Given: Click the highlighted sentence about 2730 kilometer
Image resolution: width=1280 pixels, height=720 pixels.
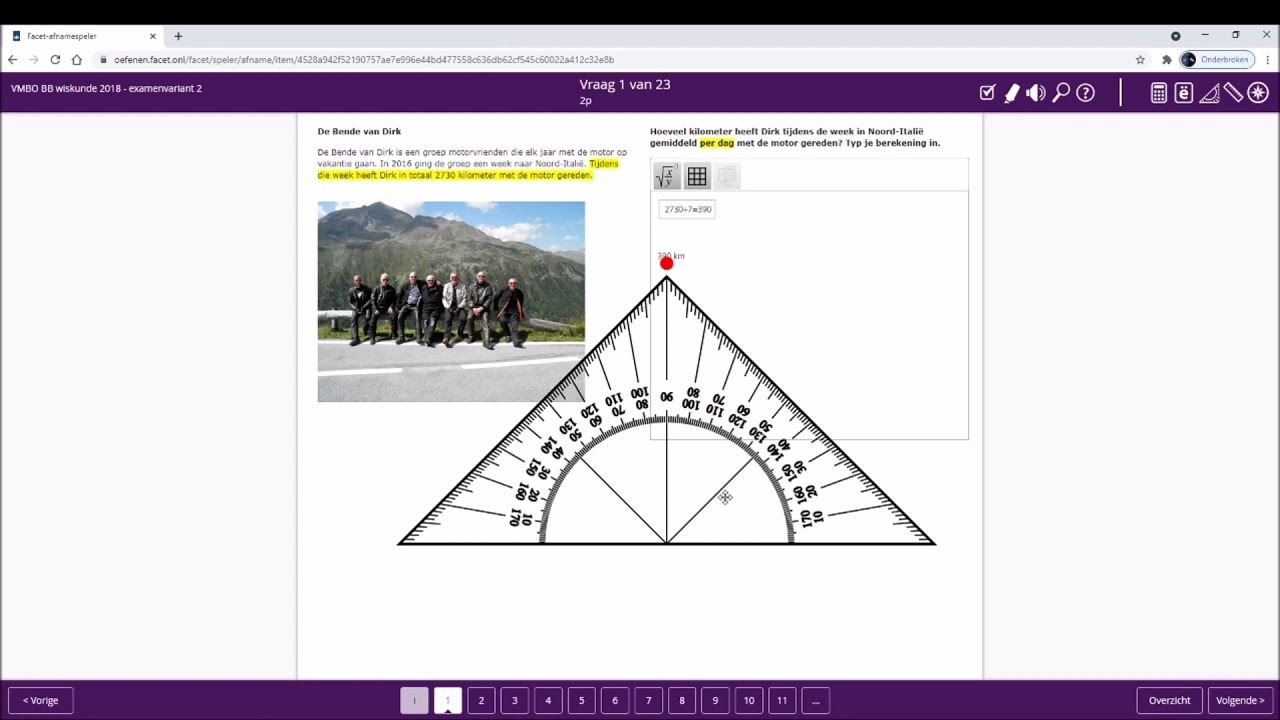Looking at the screenshot, I should pos(468,169).
